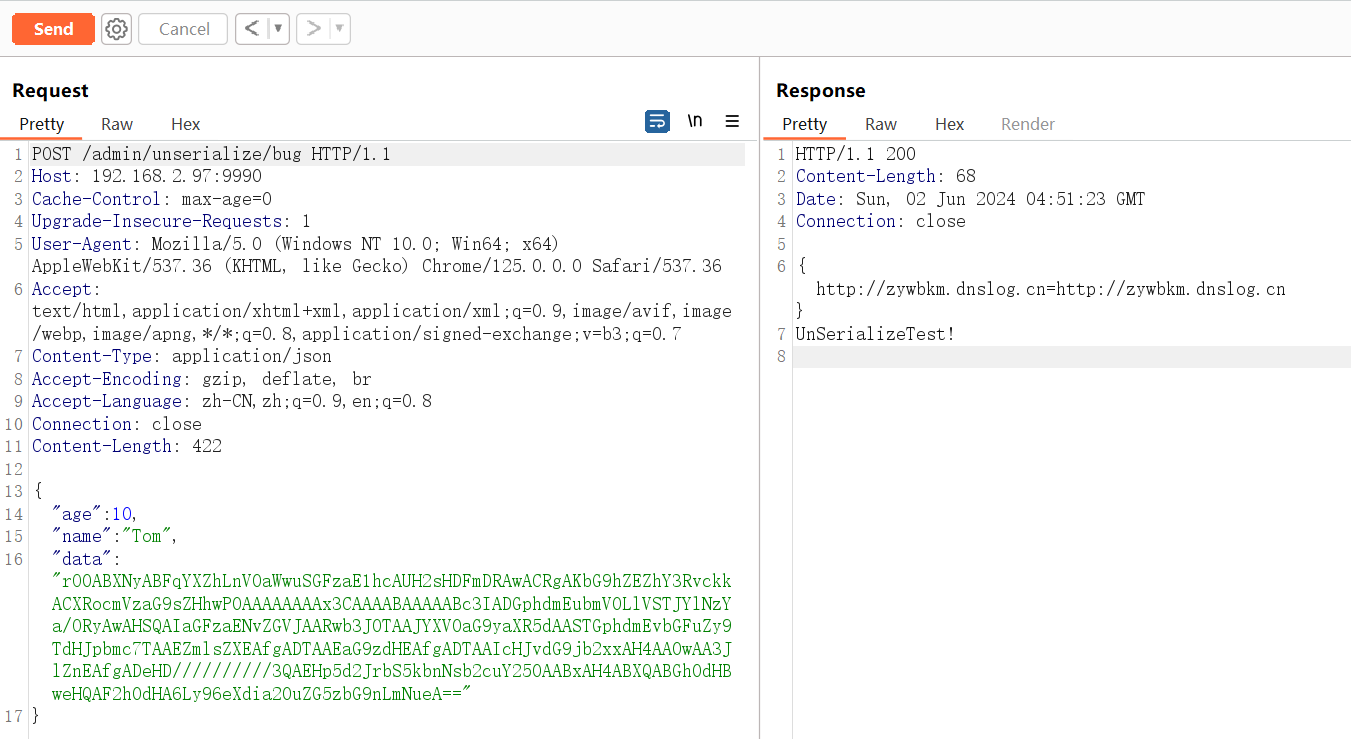Click the Date header in response
This screenshot has width=1351, height=739.
click(970, 199)
